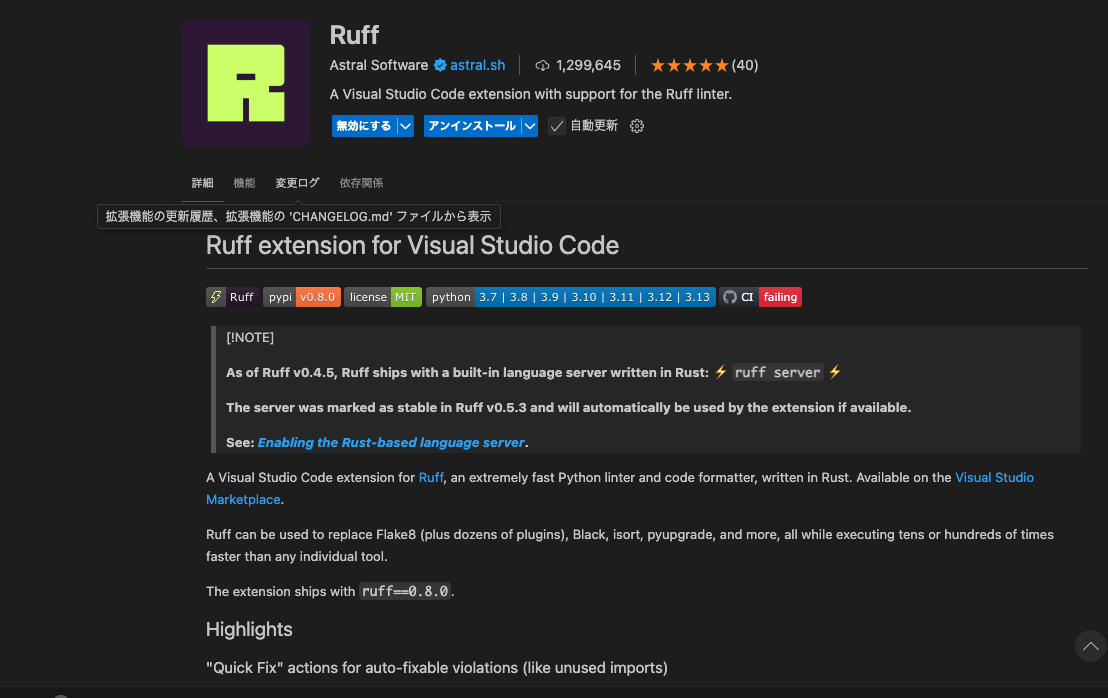Click the Ruff extension for Visual Studio Code heading

[x=412, y=245]
